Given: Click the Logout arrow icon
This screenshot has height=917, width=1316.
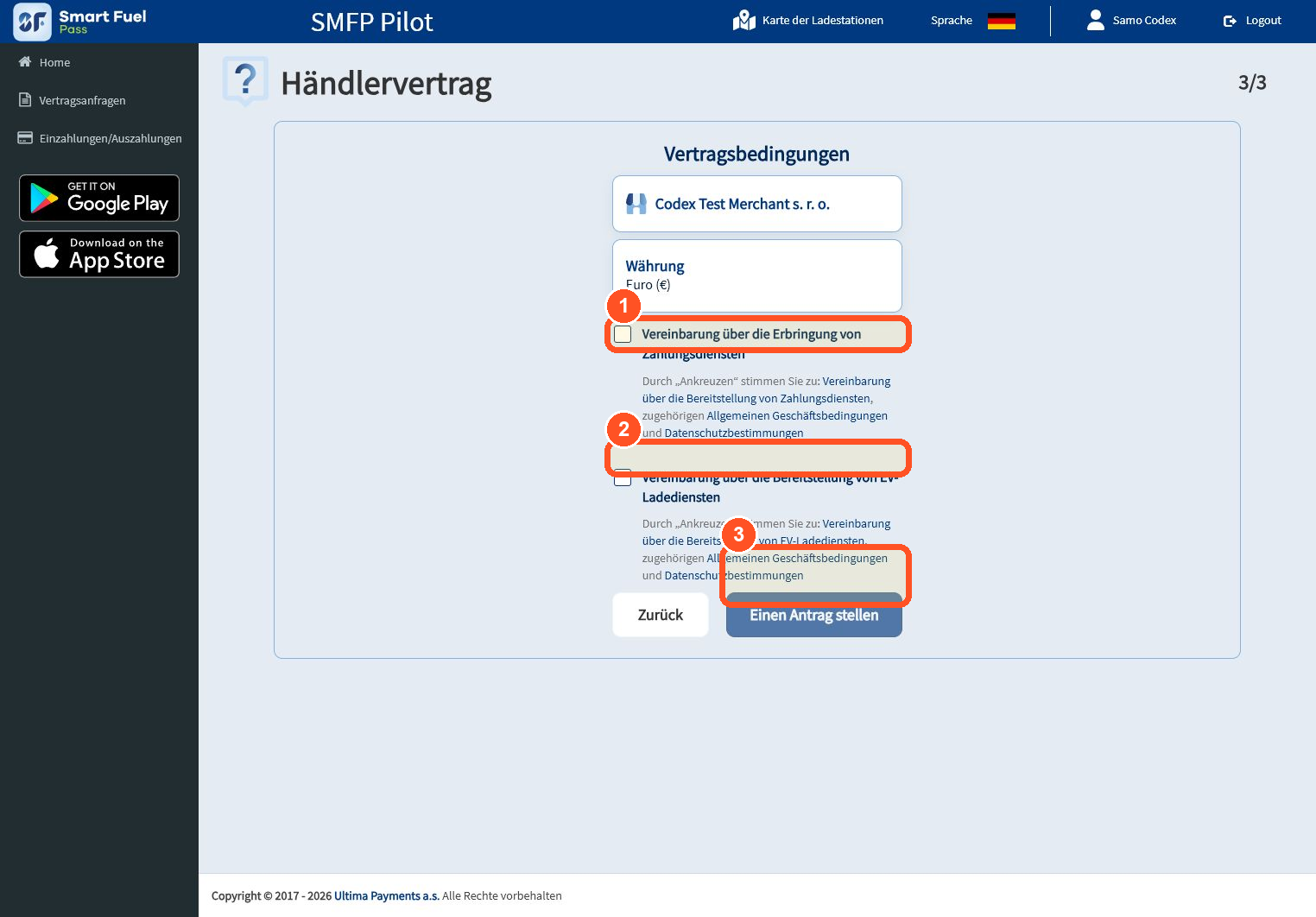Looking at the screenshot, I should click(x=1230, y=21).
